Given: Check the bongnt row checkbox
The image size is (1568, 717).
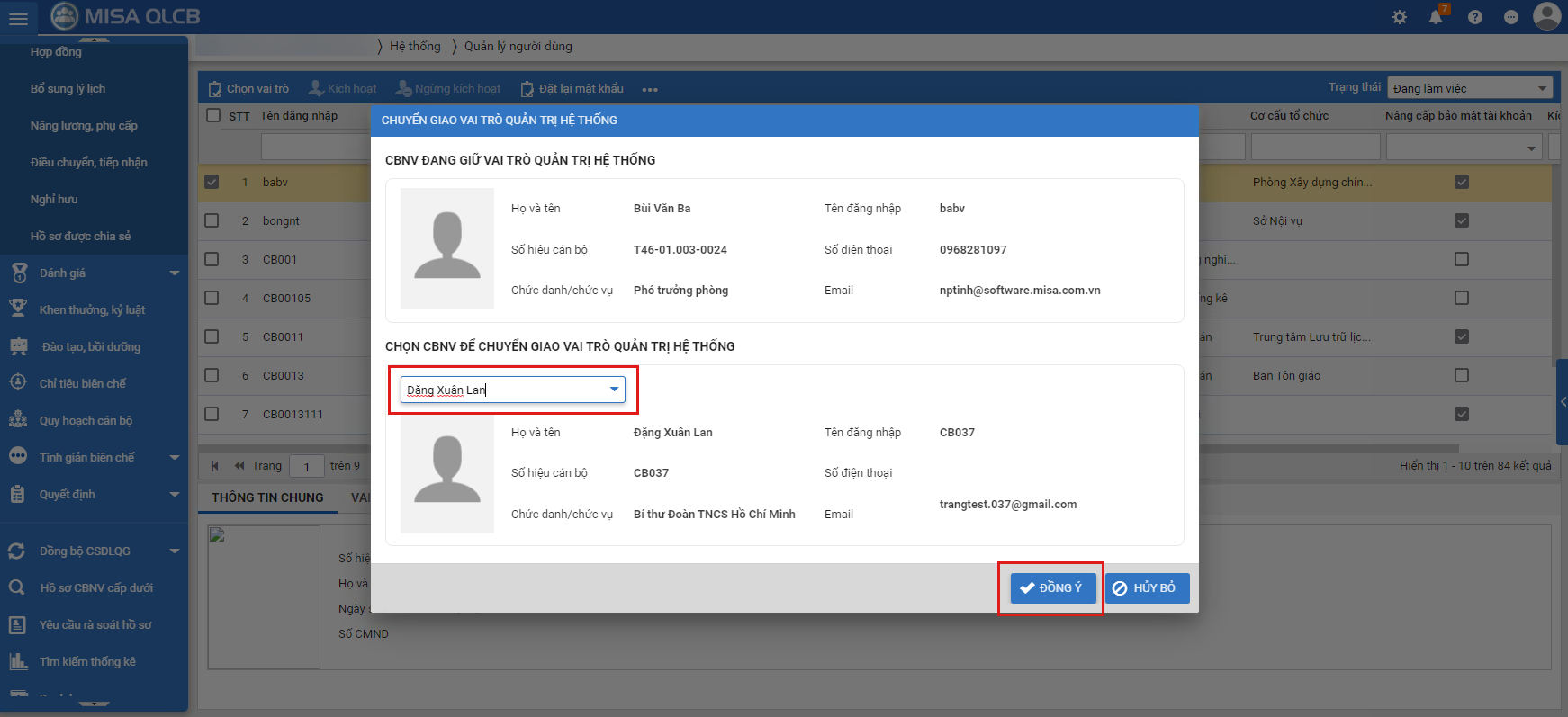Looking at the screenshot, I should point(212,220).
